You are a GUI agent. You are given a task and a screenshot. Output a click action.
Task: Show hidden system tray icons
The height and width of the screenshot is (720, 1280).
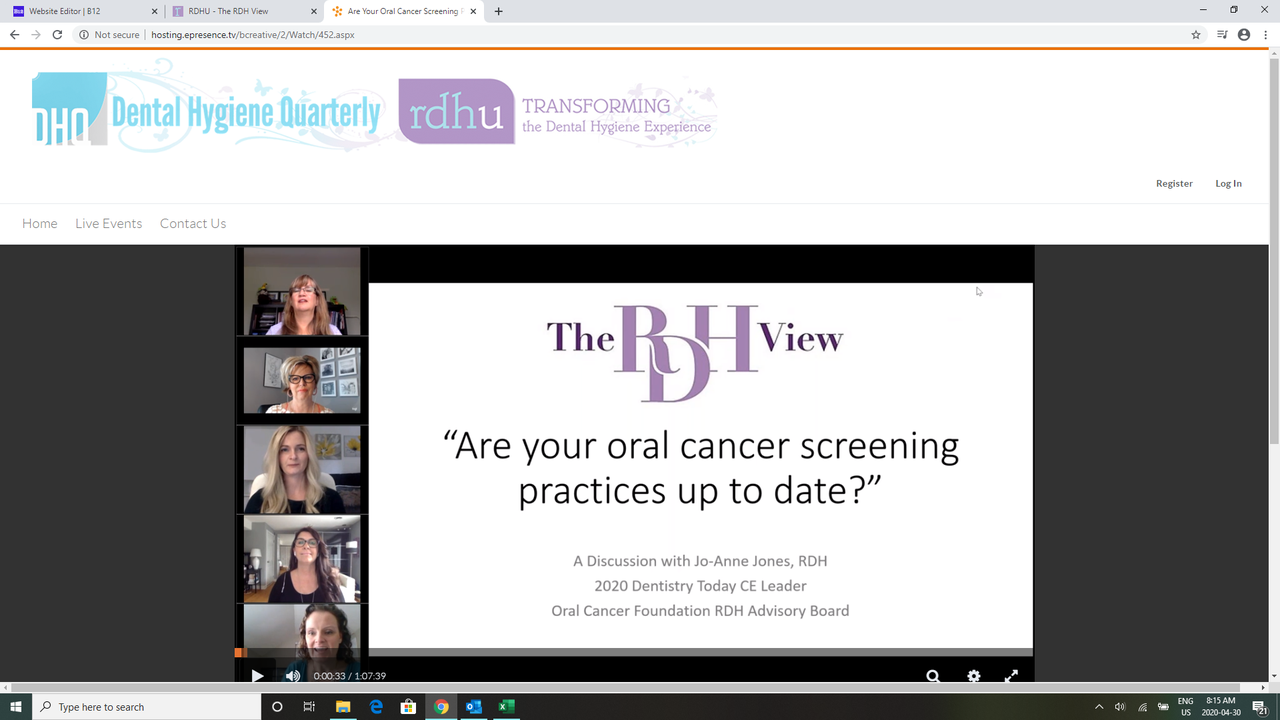point(1099,707)
